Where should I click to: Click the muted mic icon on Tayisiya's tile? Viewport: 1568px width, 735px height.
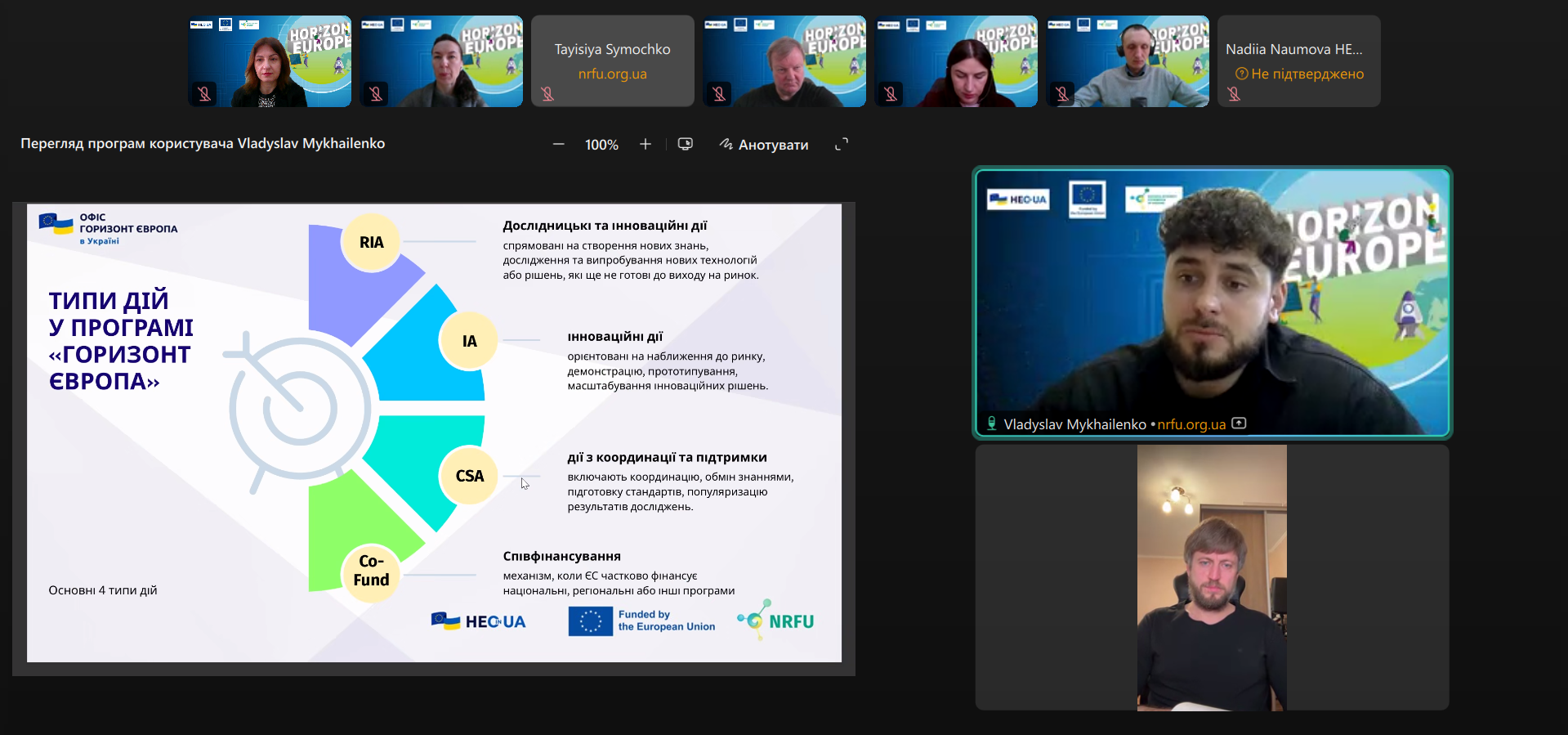click(547, 94)
